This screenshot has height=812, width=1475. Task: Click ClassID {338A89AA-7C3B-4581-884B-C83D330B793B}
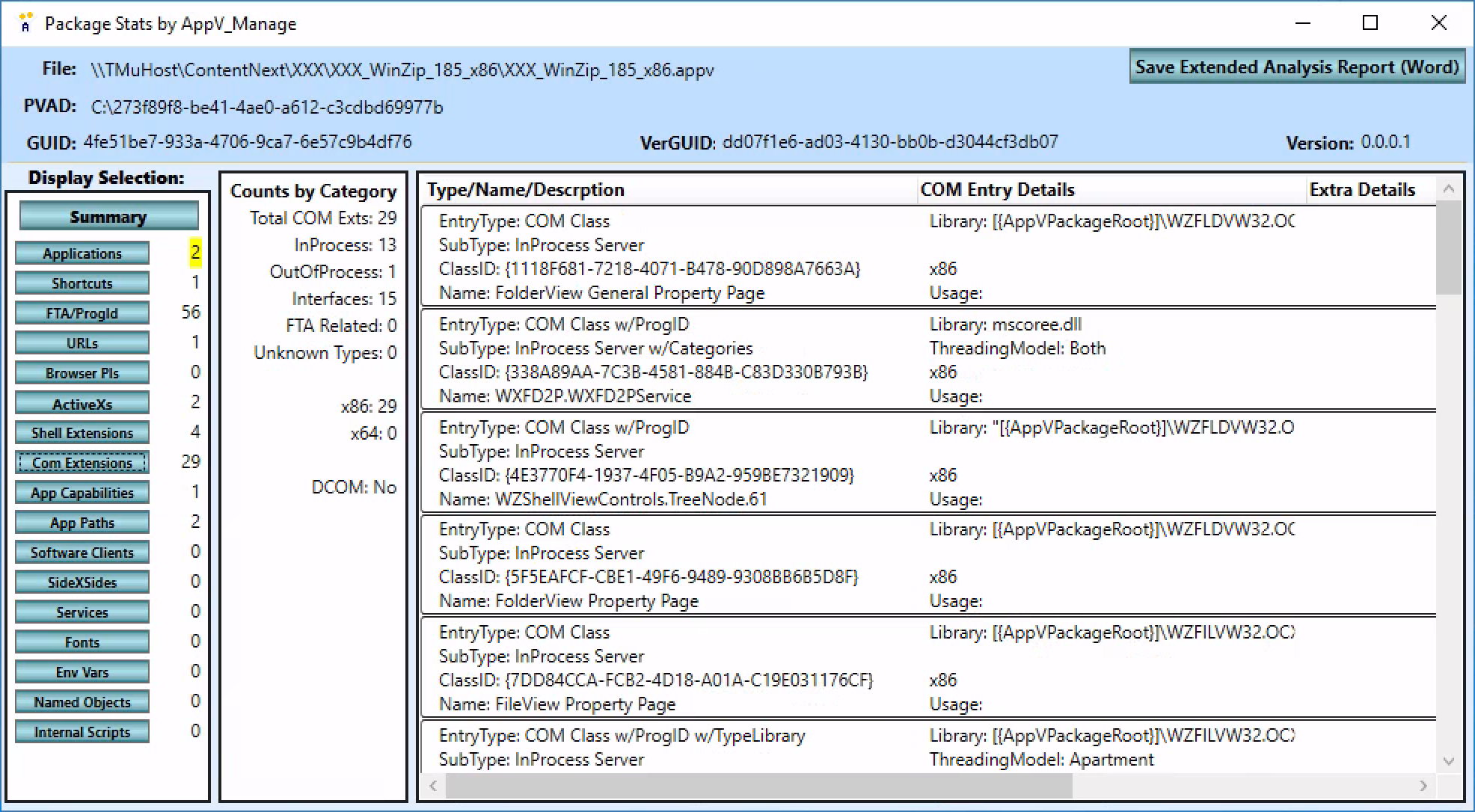[653, 372]
